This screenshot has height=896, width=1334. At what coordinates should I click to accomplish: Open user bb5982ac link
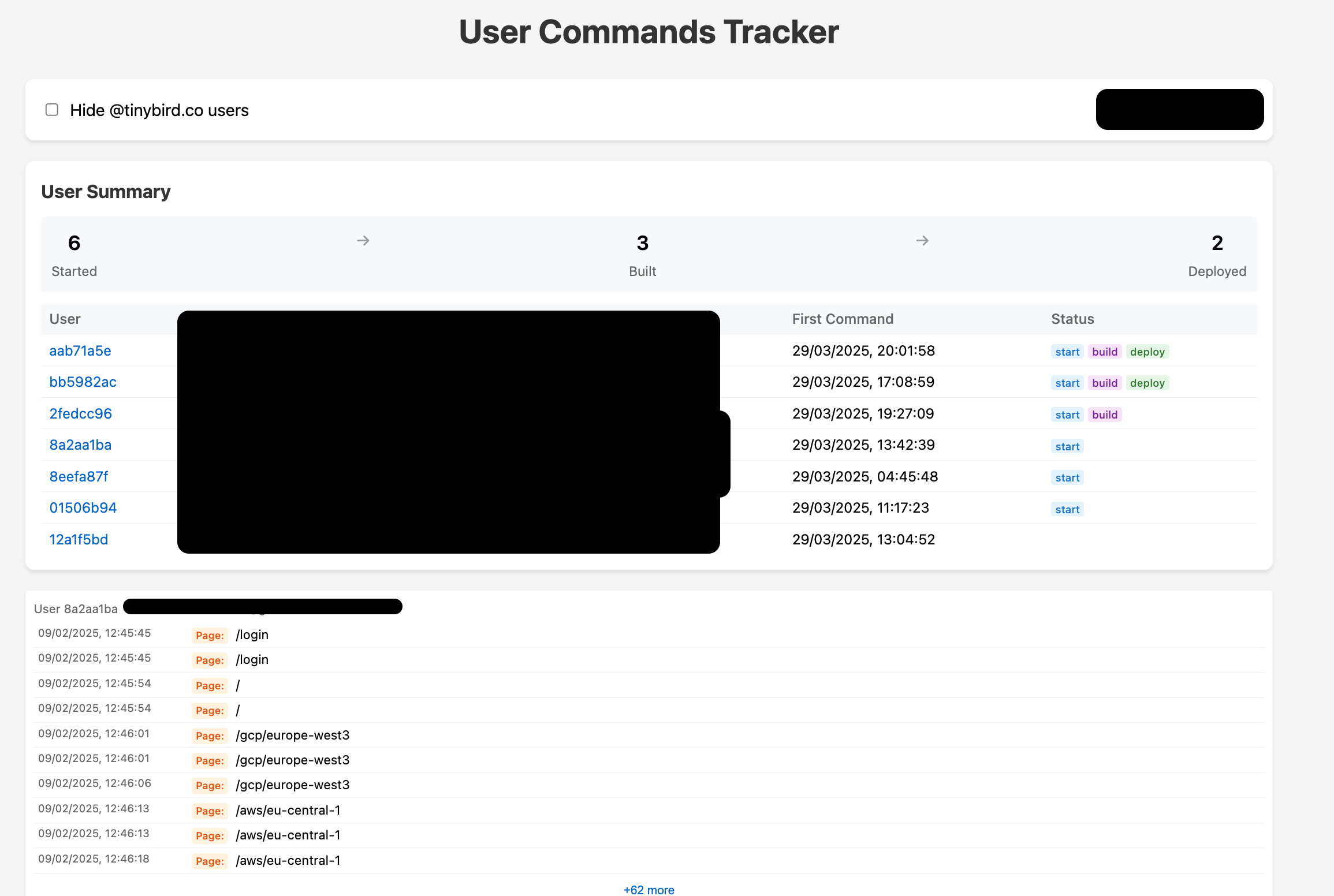pos(83,382)
